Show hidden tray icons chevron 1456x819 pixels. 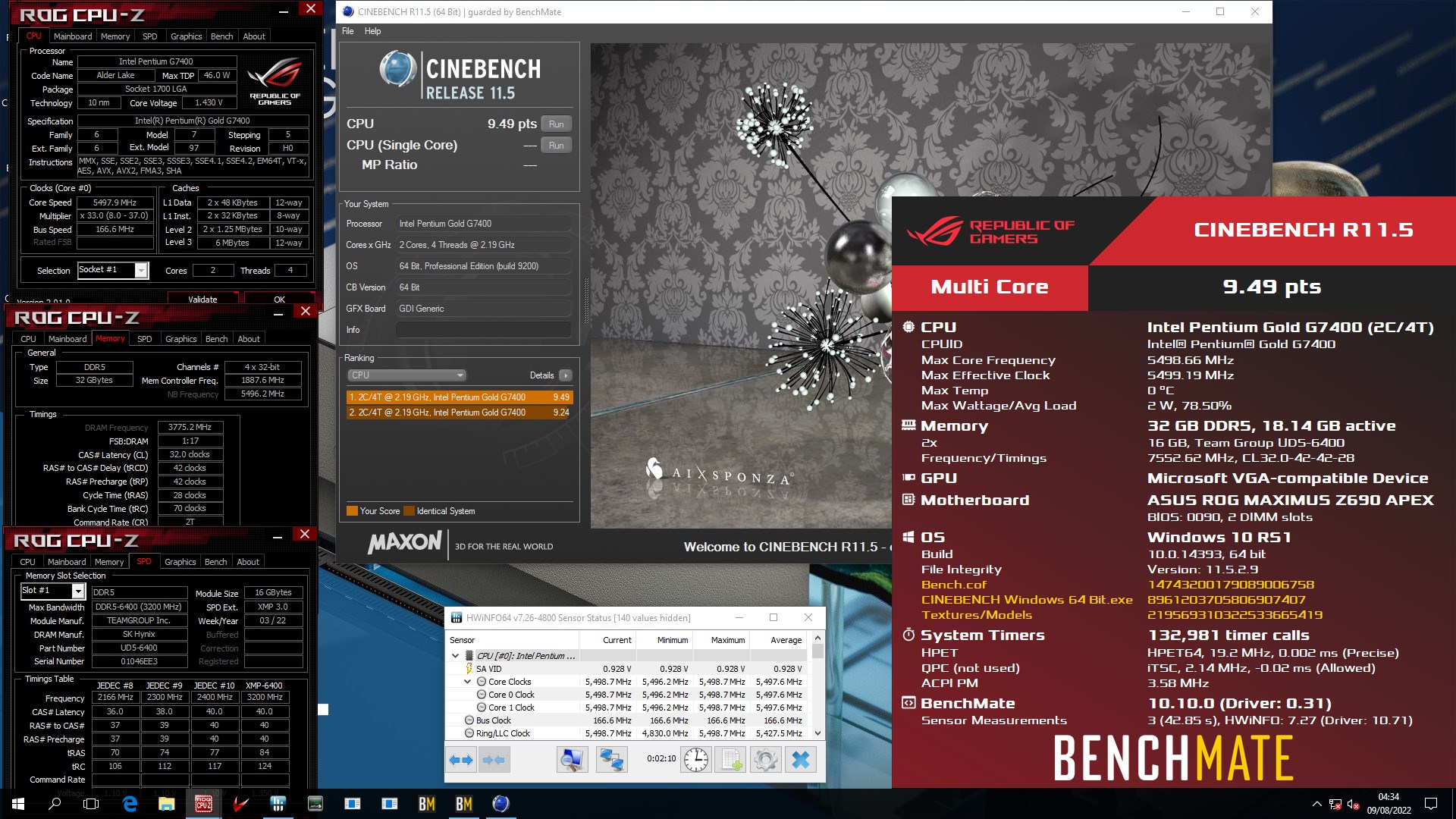tap(1316, 804)
